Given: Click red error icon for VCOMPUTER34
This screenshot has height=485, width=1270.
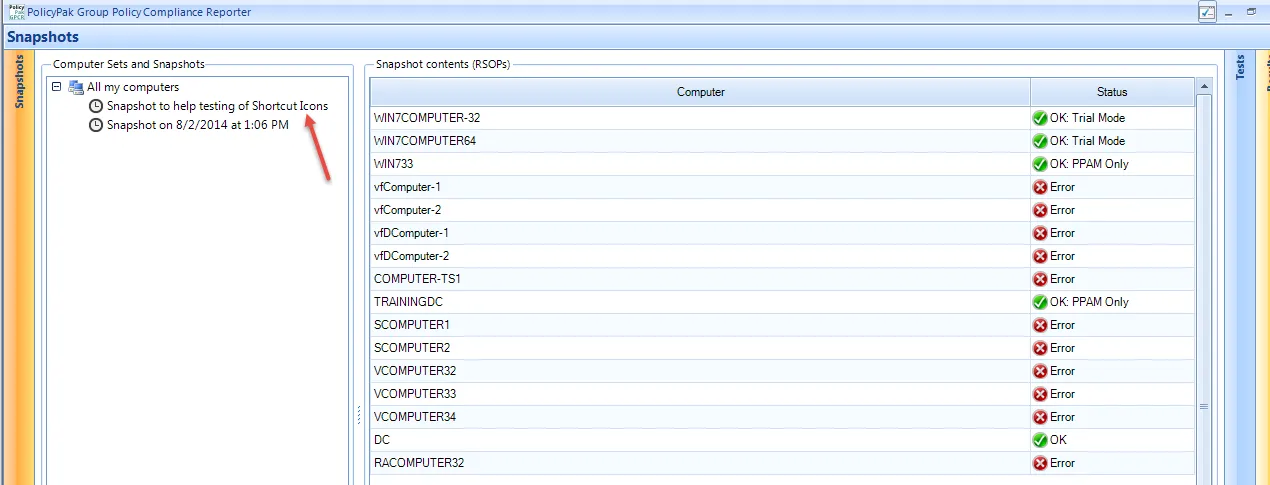Looking at the screenshot, I should [1040, 417].
